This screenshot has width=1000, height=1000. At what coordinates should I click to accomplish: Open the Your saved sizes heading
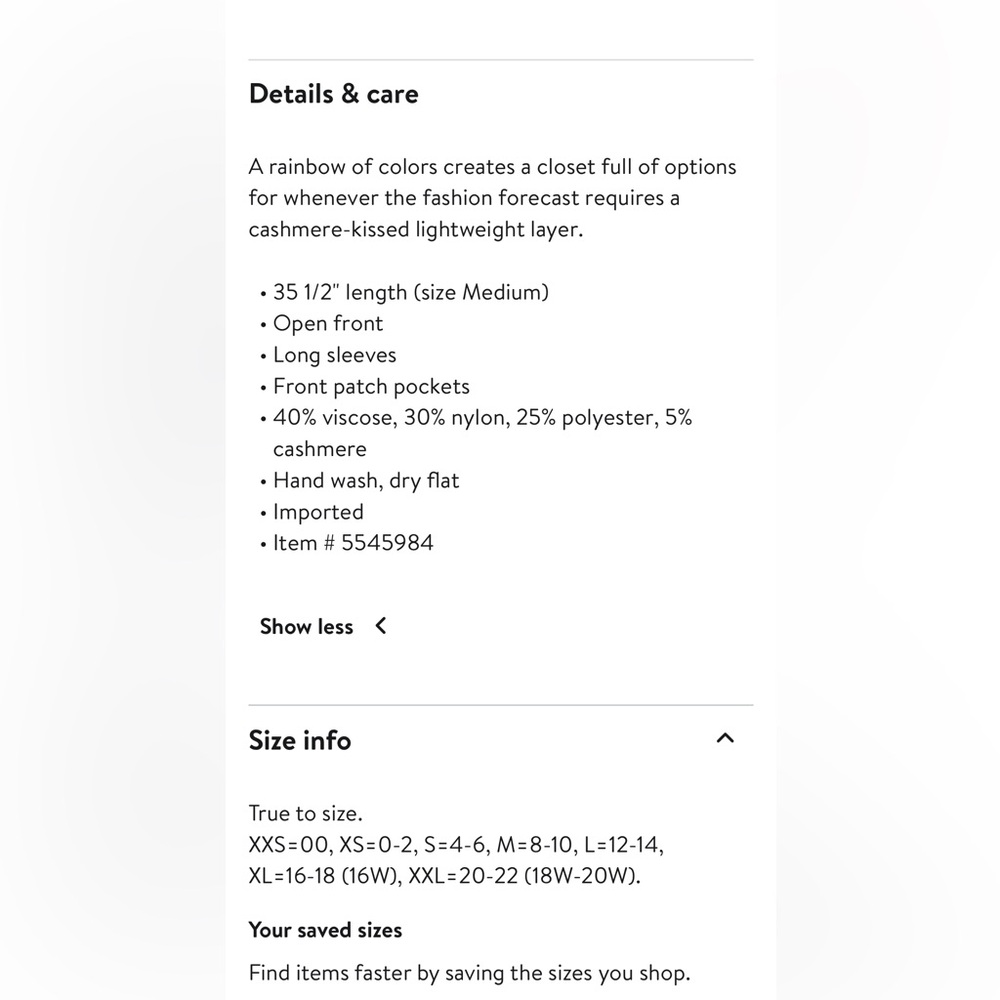(x=325, y=930)
